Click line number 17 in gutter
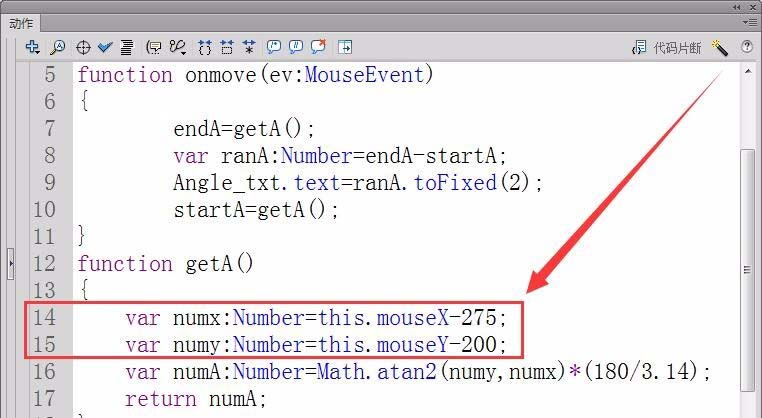The height and width of the screenshot is (418, 762). point(45,399)
